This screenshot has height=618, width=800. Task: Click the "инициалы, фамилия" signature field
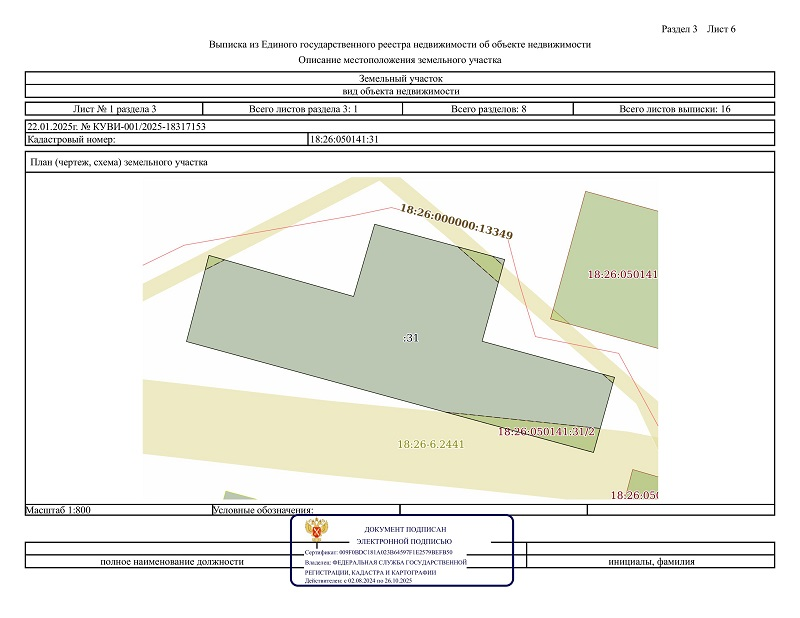(651, 561)
